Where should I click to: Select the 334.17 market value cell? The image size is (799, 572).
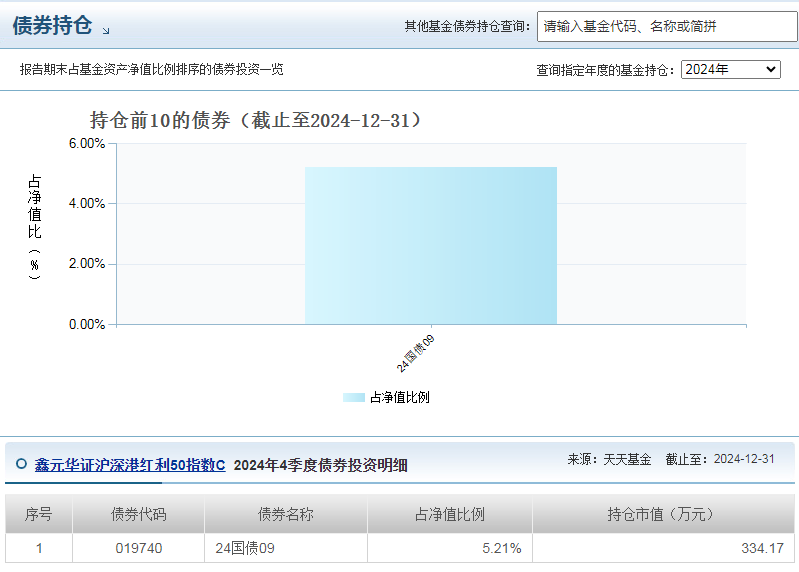[663, 548]
